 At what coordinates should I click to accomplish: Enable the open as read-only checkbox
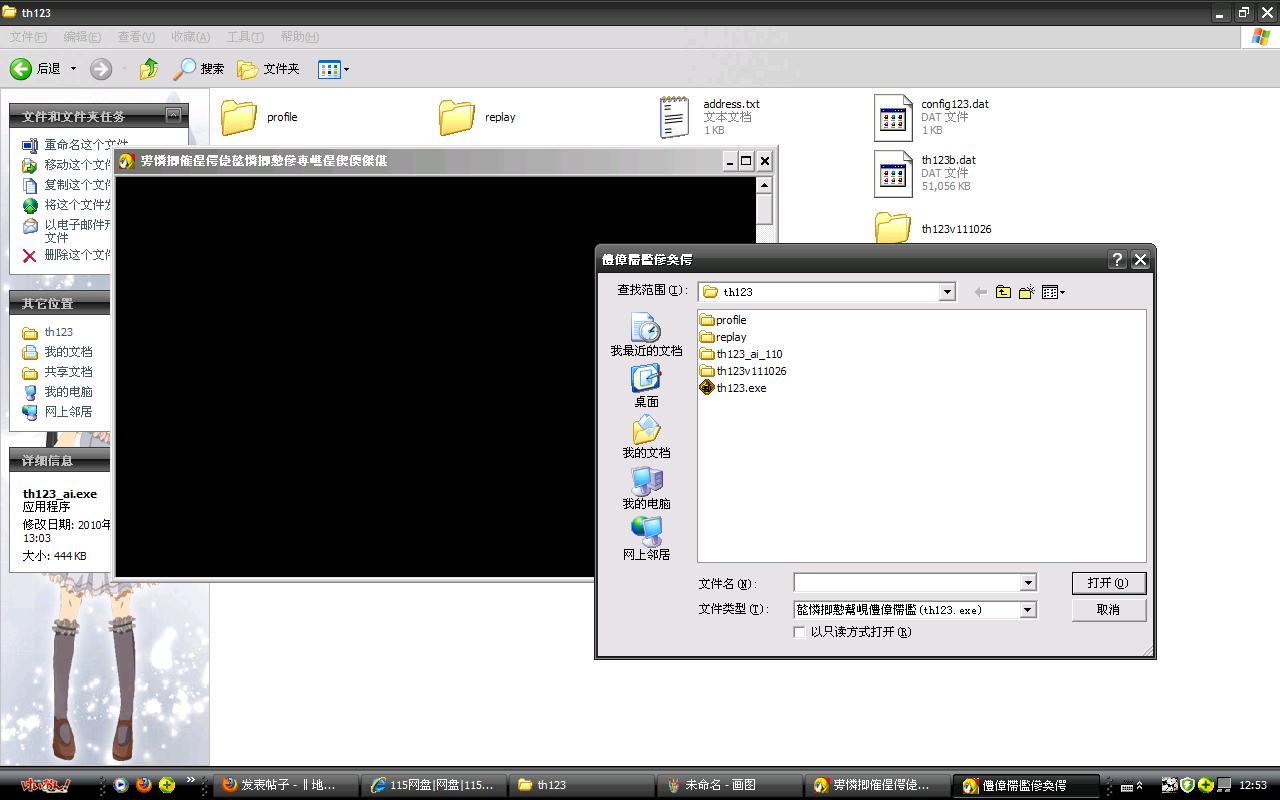799,632
